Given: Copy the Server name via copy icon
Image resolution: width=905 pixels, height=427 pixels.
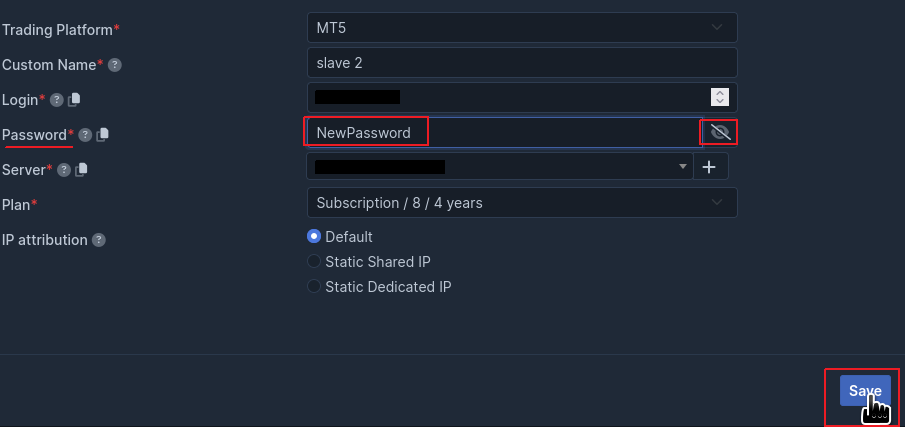Looking at the screenshot, I should [x=81, y=170].
